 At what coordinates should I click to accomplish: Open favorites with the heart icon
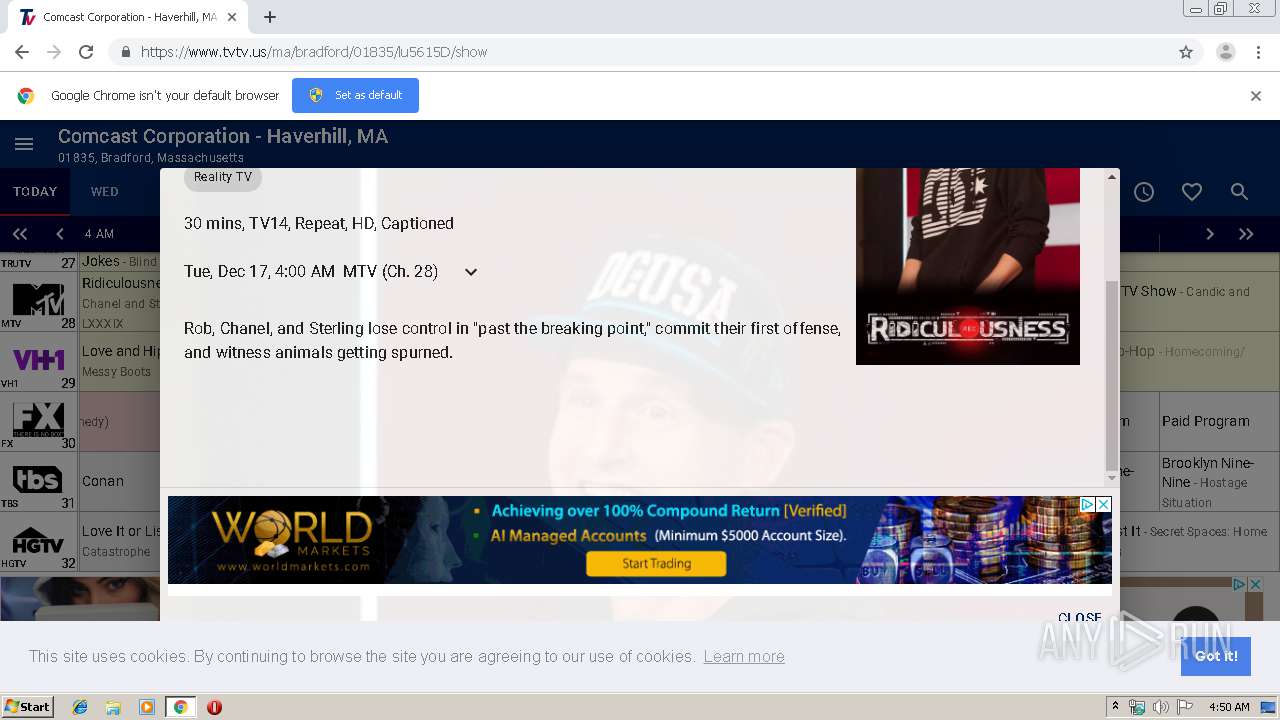point(1191,192)
